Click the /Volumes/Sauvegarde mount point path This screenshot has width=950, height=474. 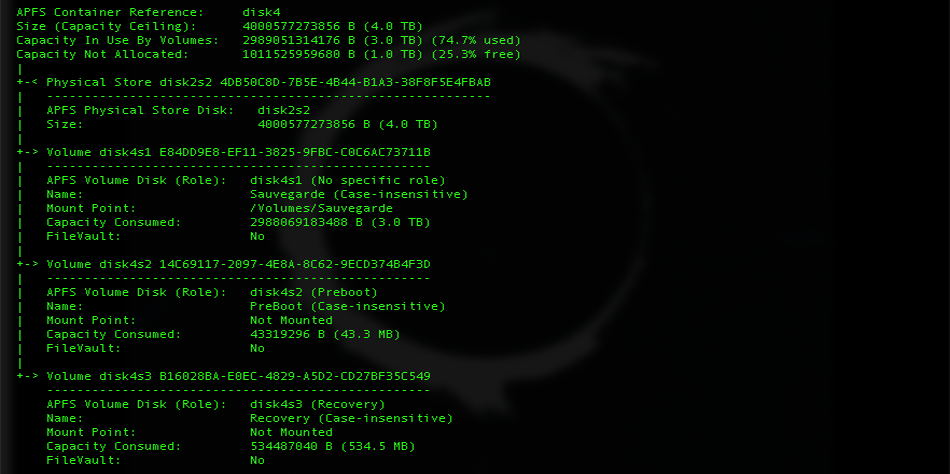click(x=321, y=208)
